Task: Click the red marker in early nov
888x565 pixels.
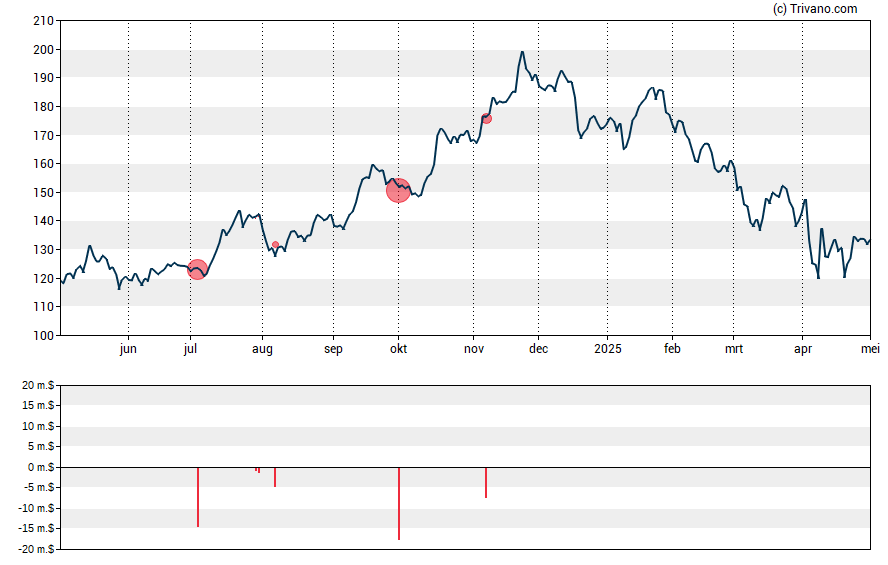Action: tap(486, 118)
